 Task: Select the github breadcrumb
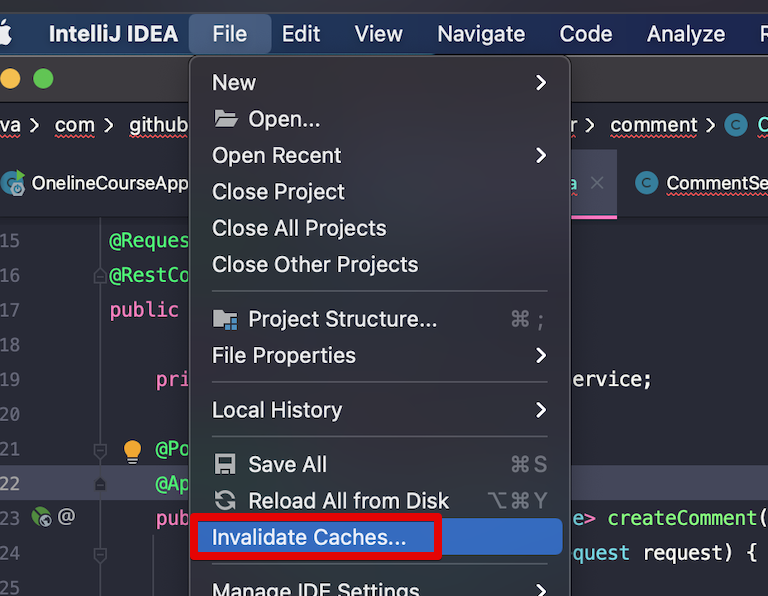click(x=159, y=125)
